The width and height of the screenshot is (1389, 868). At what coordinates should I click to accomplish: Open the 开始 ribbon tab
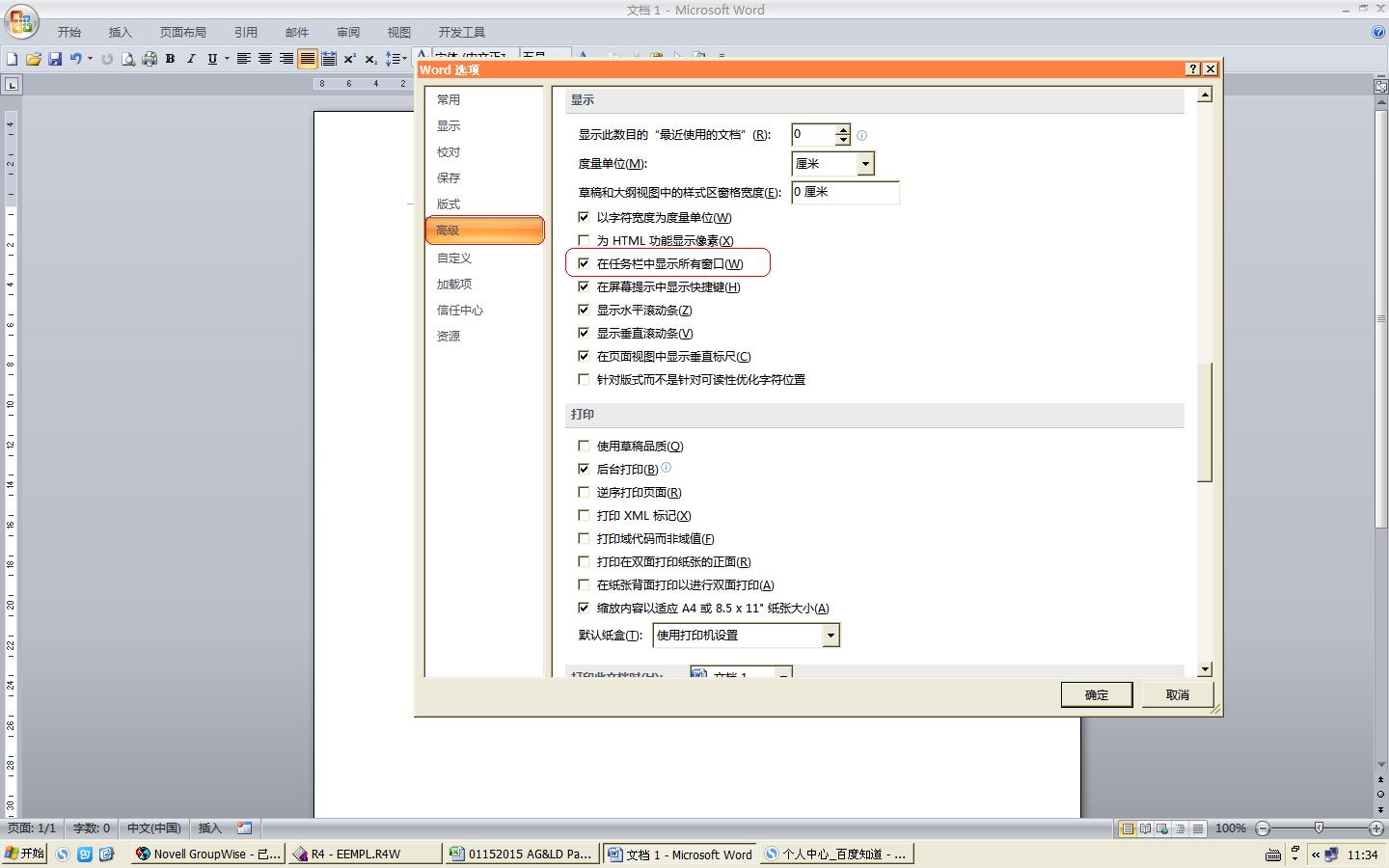click(x=68, y=33)
